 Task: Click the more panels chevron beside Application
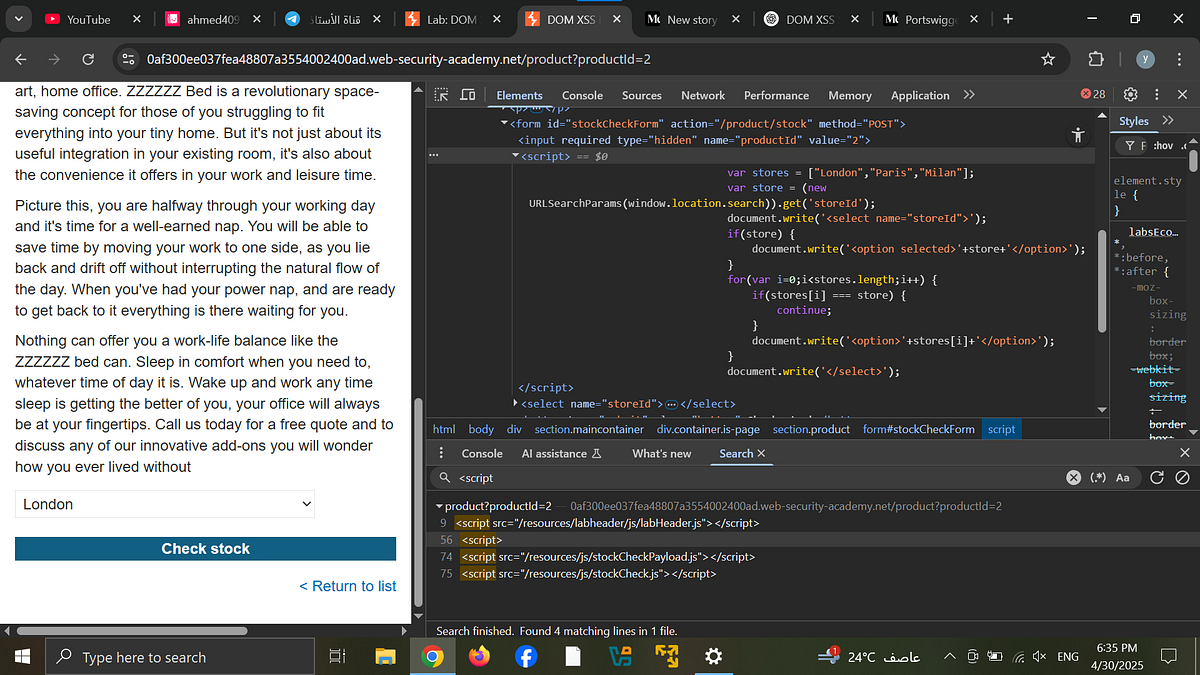click(968, 95)
